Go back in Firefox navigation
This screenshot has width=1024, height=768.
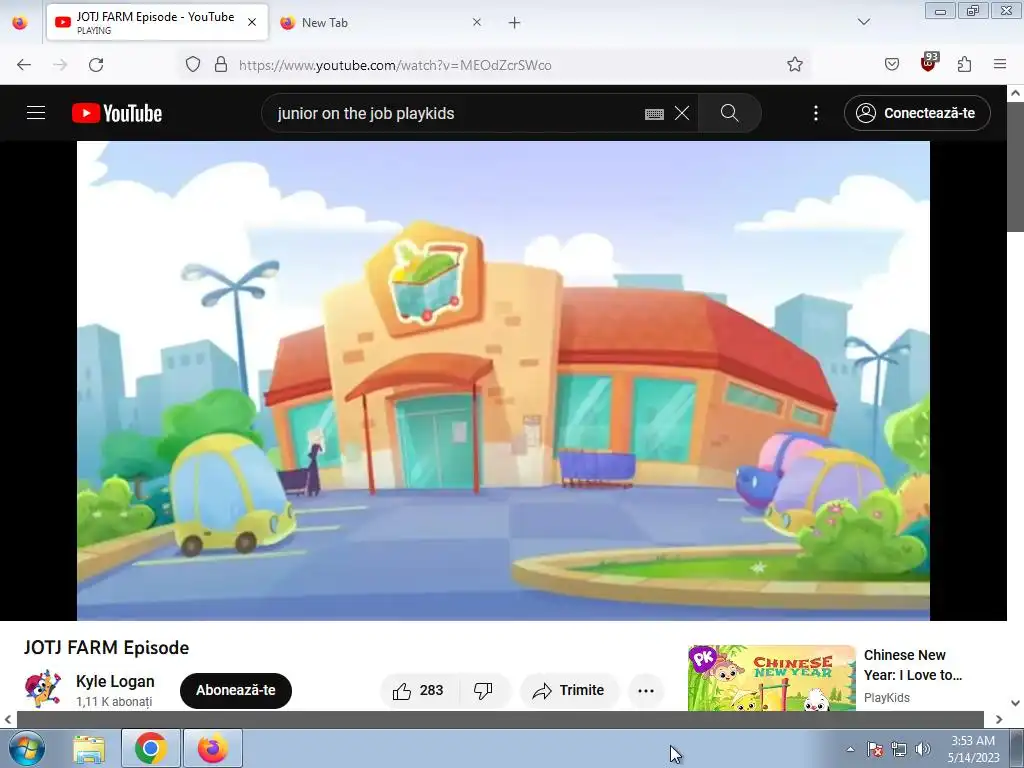pos(24,65)
